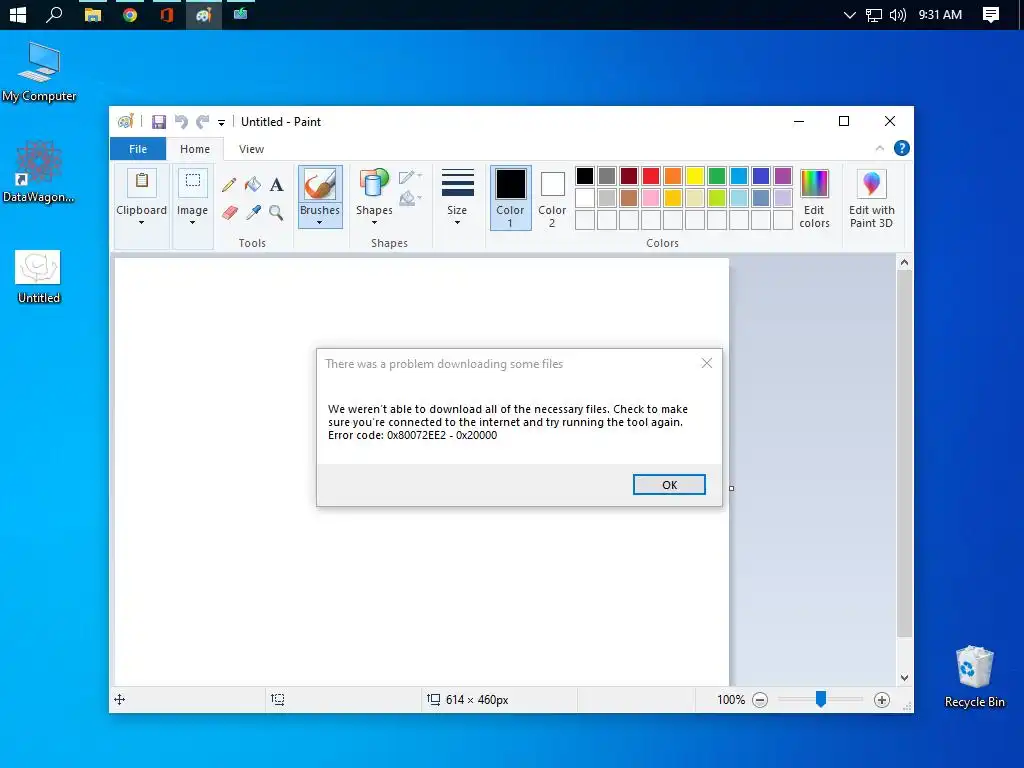
Task: Click Edit colors rainbow icon
Action: (x=814, y=184)
